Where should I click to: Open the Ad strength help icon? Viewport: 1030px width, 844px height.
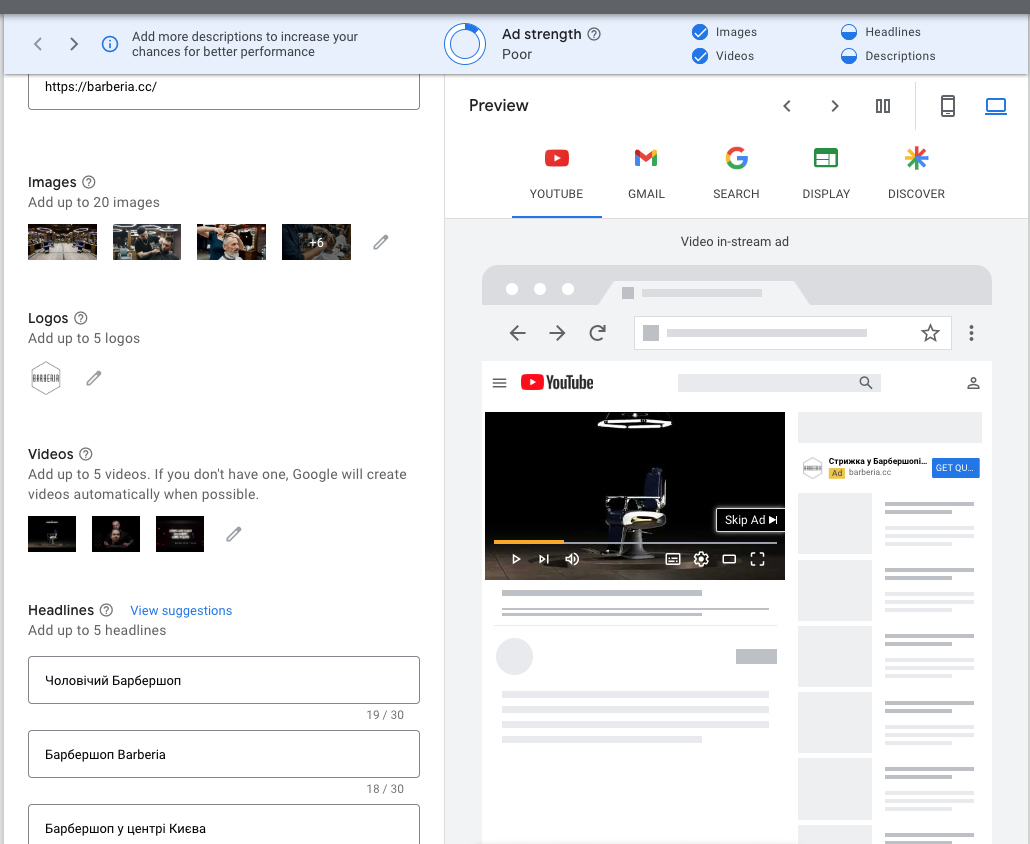(594, 34)
